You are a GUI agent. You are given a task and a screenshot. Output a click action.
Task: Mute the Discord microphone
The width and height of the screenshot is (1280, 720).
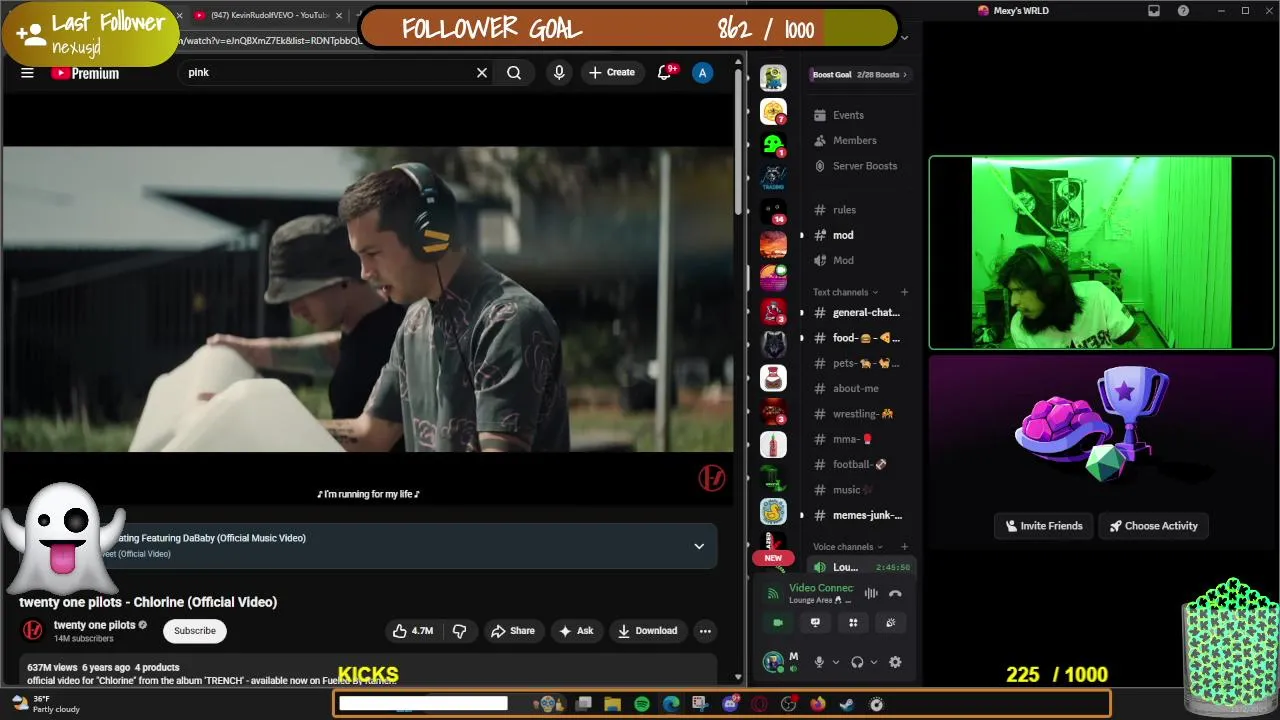click(819, 662)
